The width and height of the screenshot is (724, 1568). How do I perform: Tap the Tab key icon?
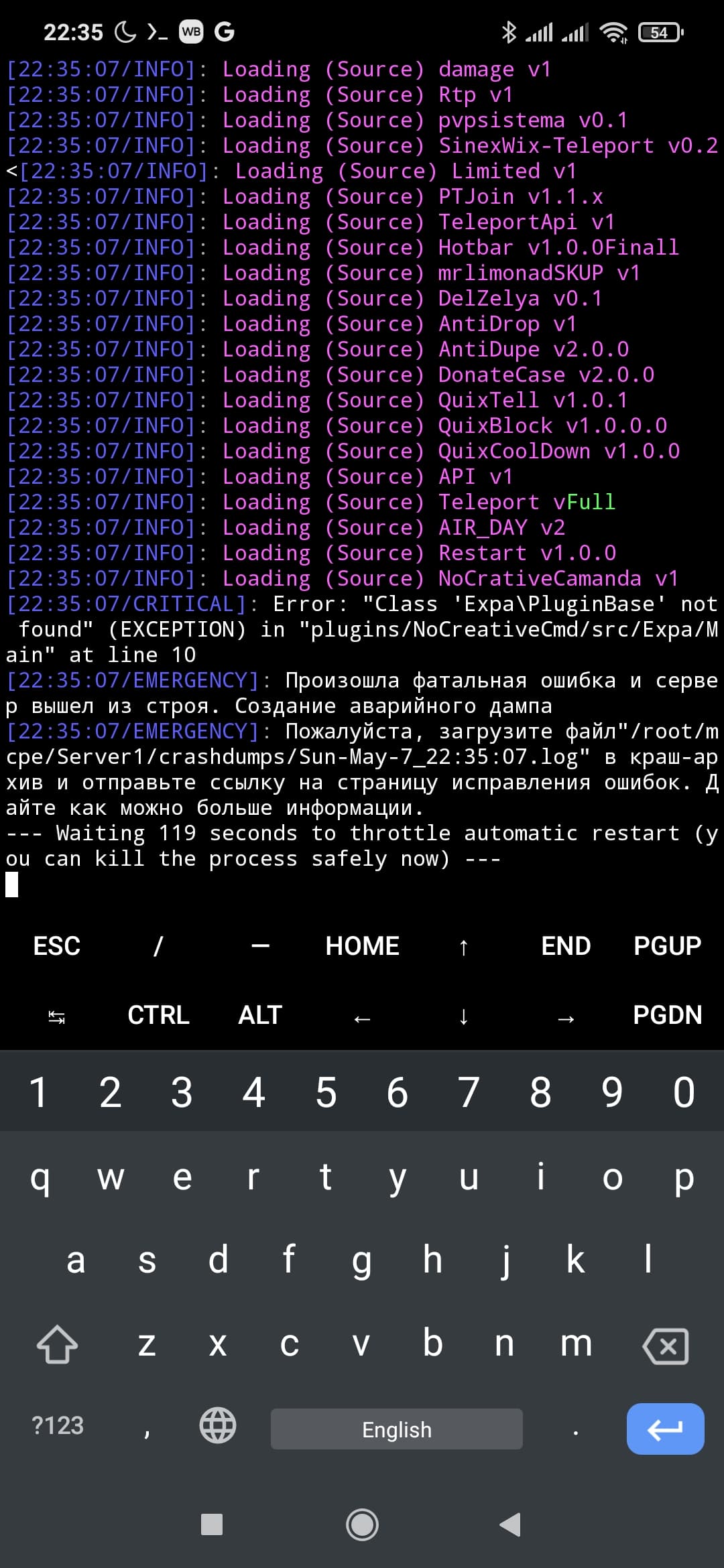click(57, 1018)
